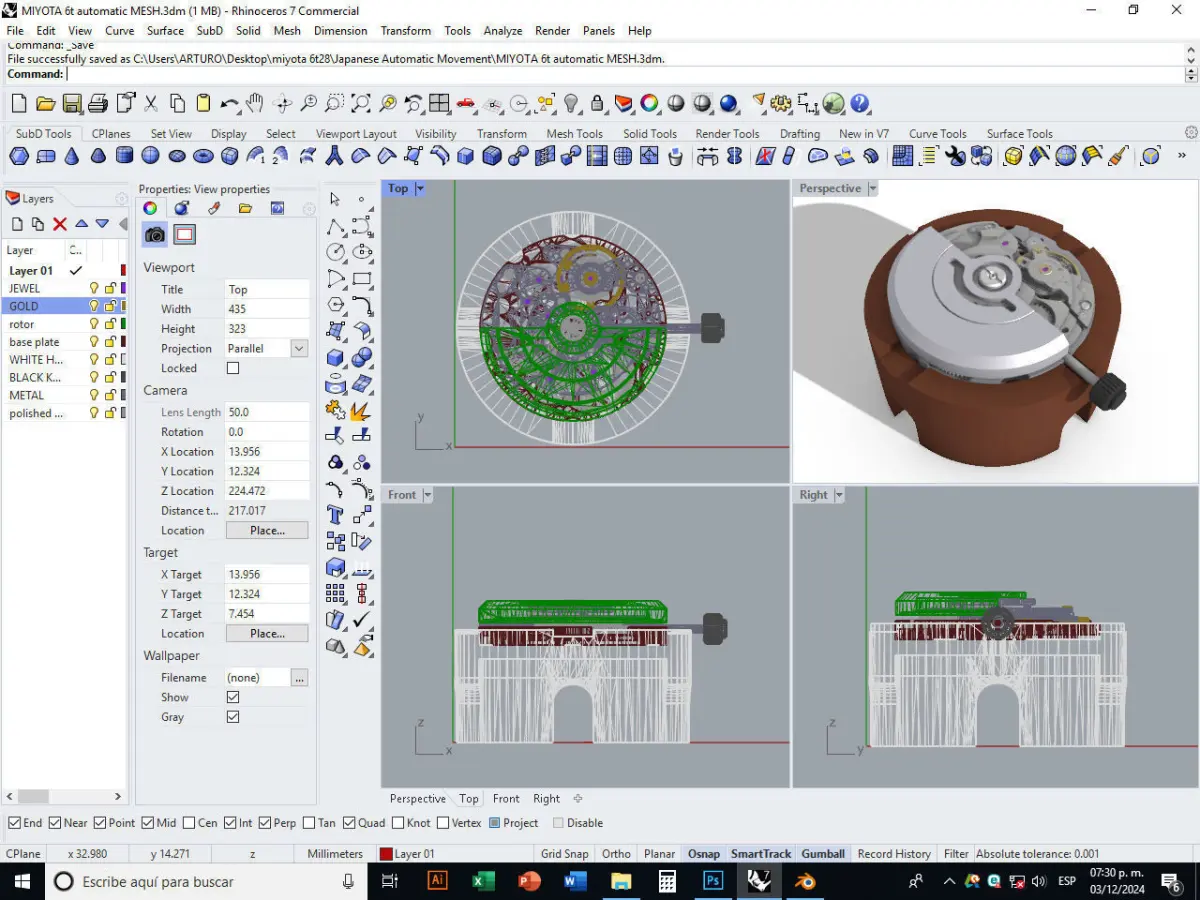Toggle Ortho in the status bar
This screenshot has width=1200, height=900.
[616, 853]
